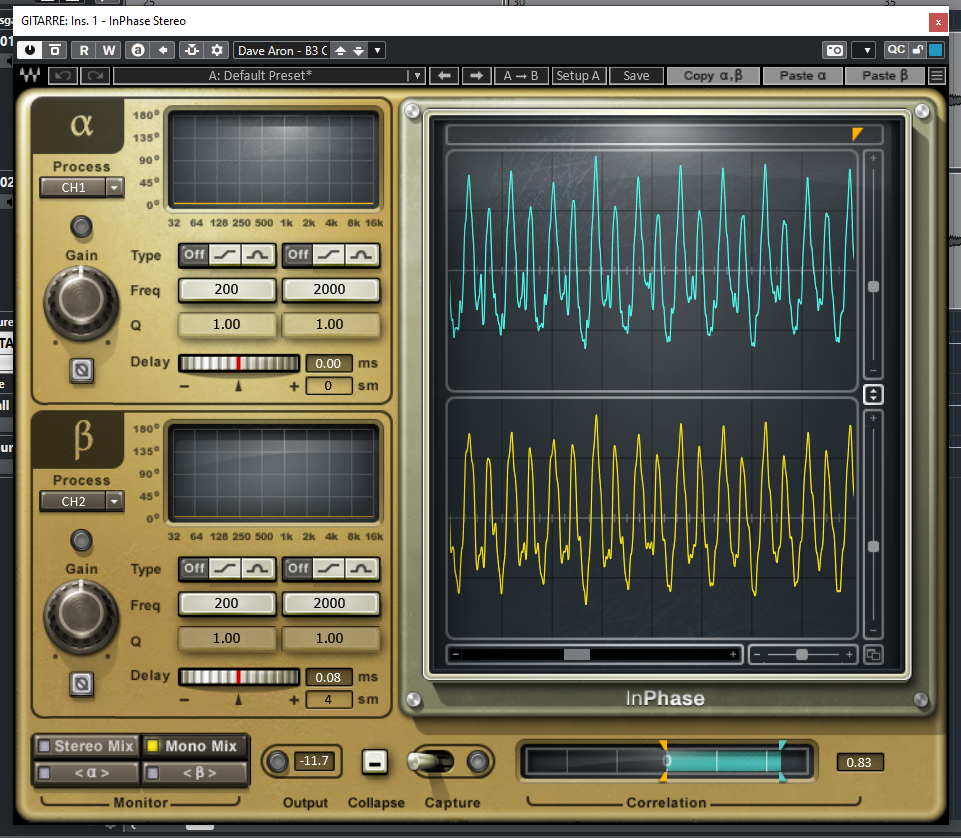
Task: Click the waveform horizontal zoom slider
Action: pos(802,655)
